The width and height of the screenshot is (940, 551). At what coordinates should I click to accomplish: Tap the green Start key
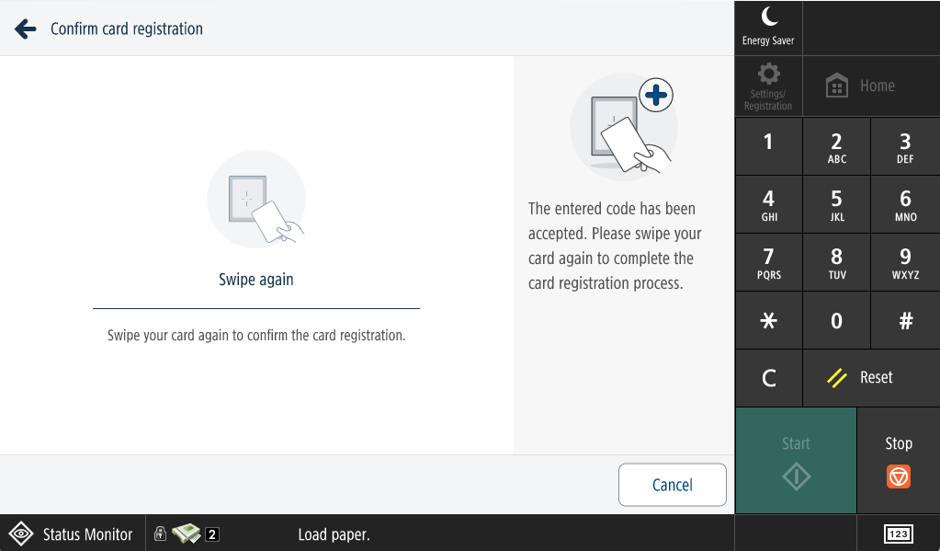(796, 460)
